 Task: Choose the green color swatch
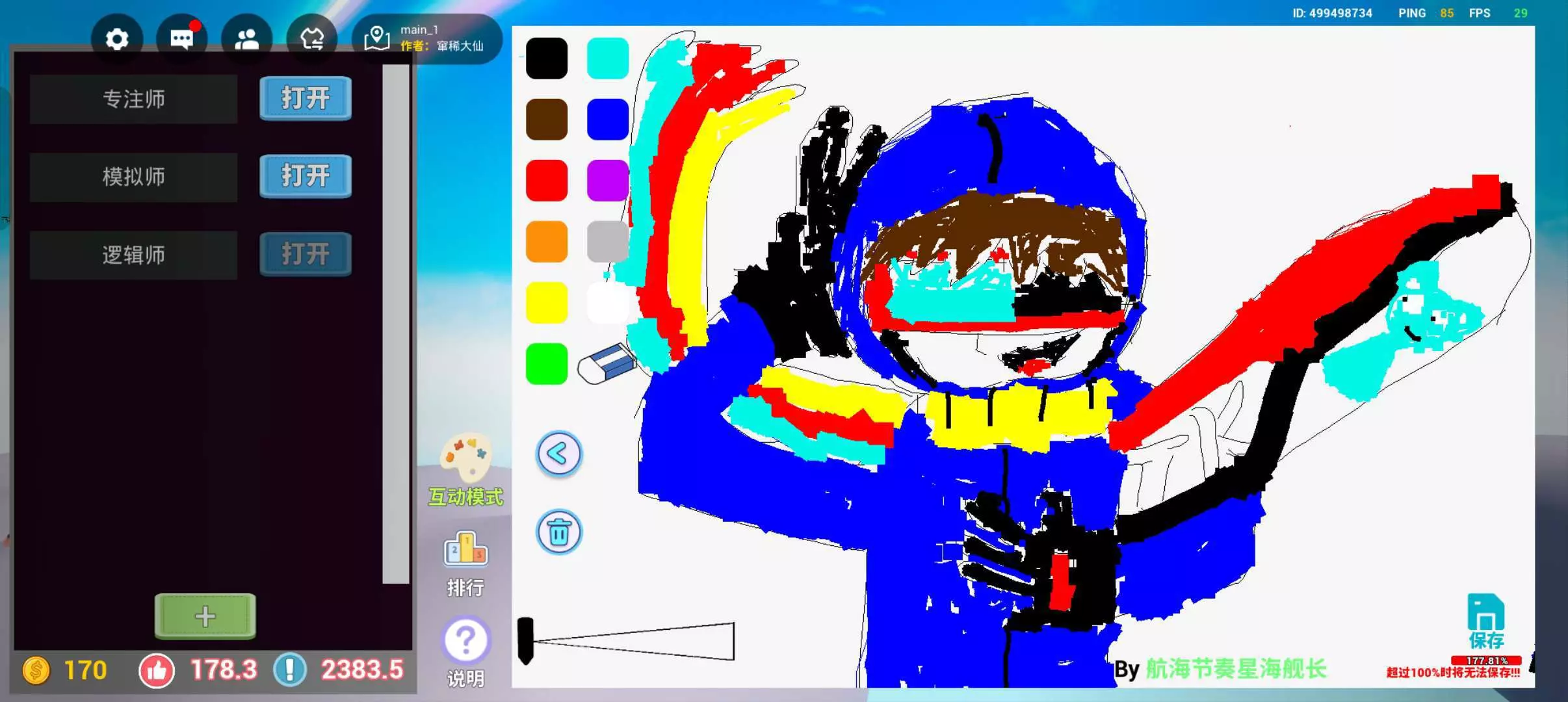click(546, 364)
